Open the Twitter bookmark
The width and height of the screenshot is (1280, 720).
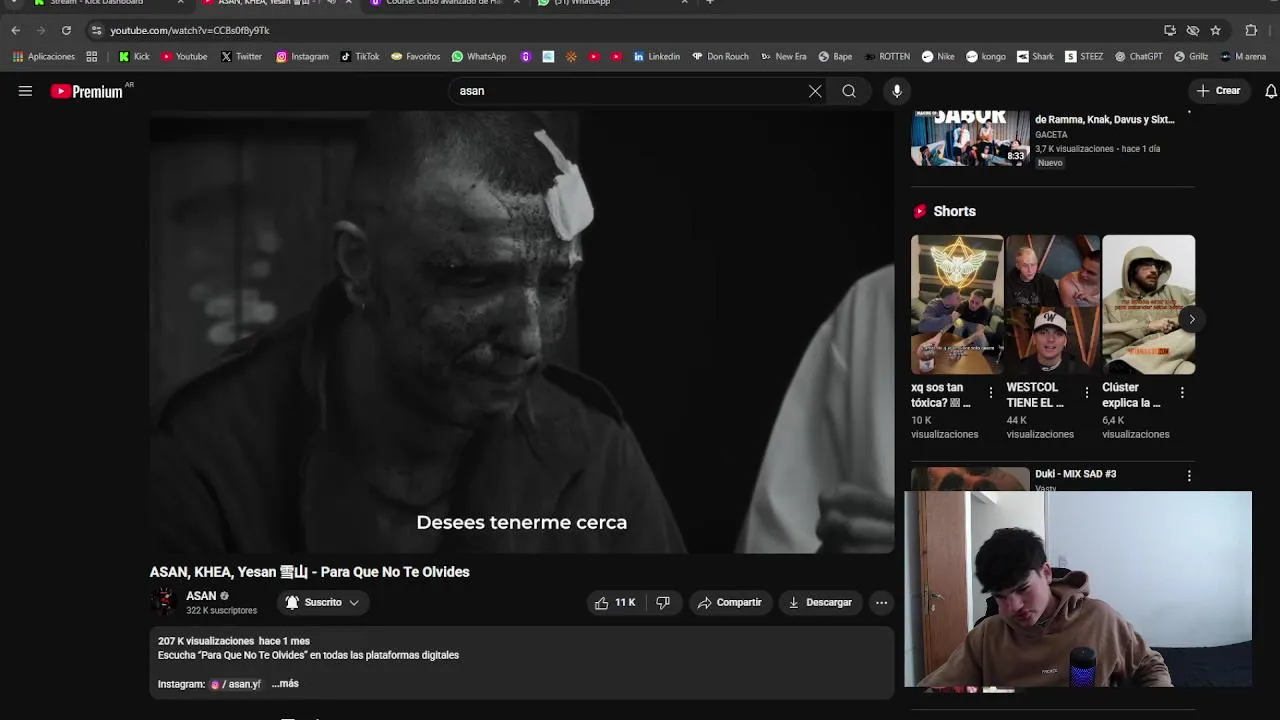tap(241, 57)
